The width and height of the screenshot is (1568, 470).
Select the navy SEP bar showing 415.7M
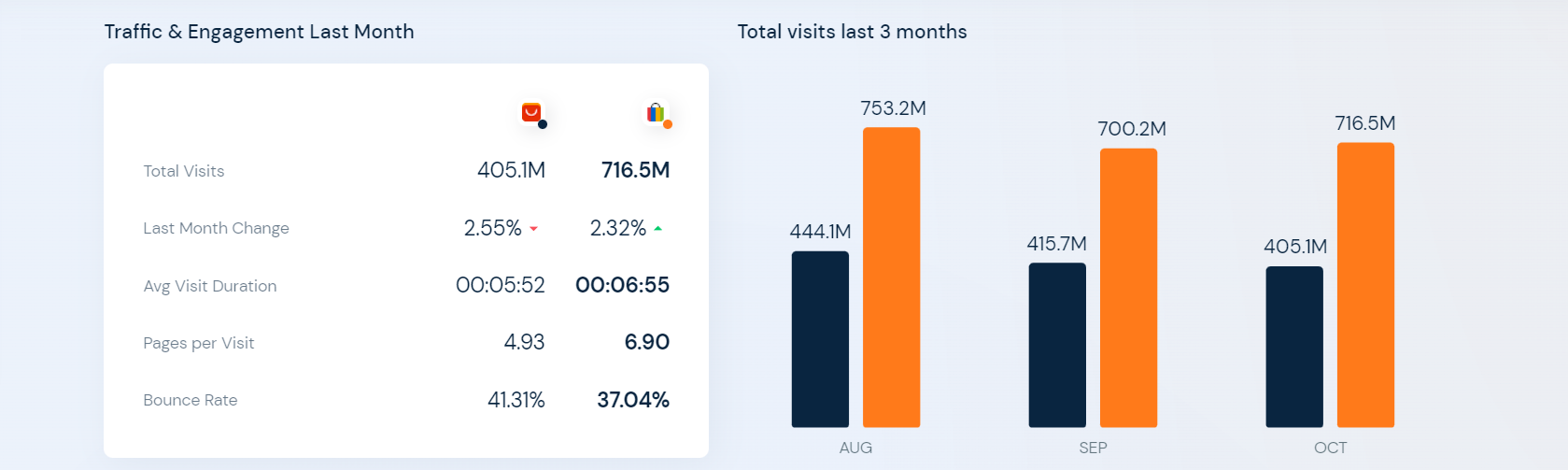click(x=1057, y=345)
